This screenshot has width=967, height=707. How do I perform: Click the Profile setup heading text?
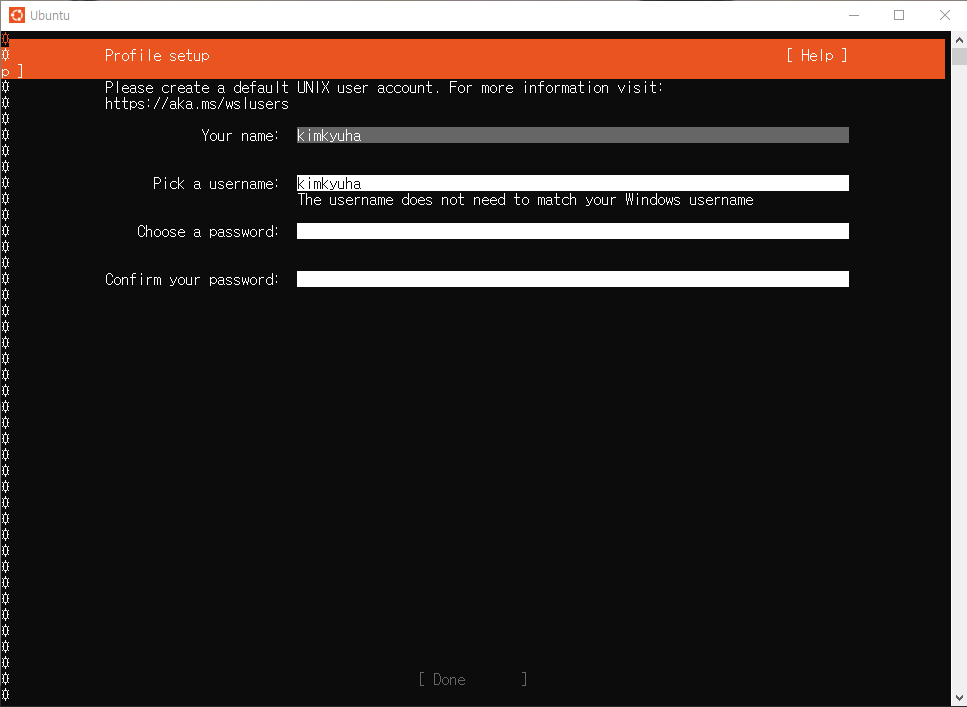[157, 56]
